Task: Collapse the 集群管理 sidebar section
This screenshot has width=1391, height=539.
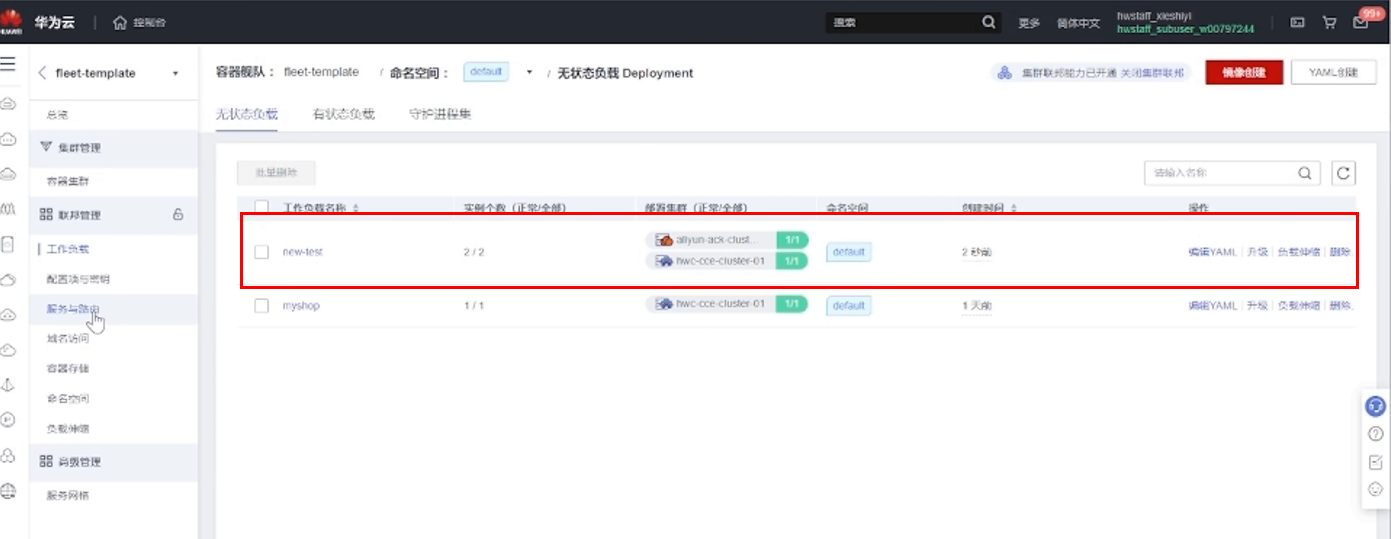Action: [x=114, y=148]
